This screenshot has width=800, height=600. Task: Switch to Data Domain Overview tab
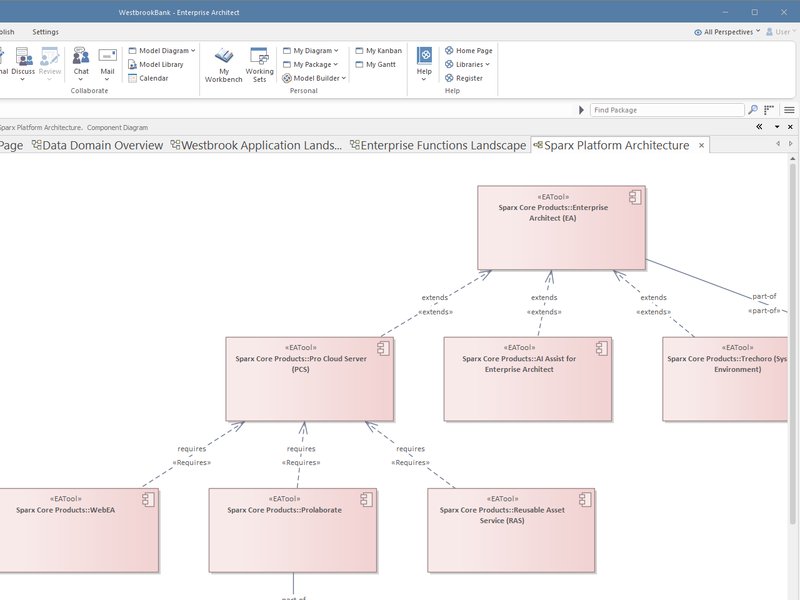(97, 145)
